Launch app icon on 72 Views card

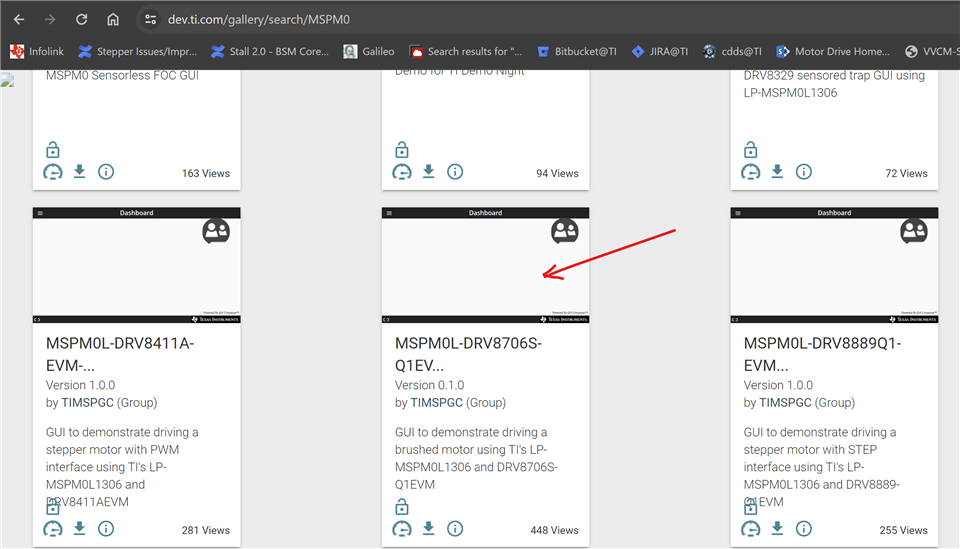coord(751,172)
